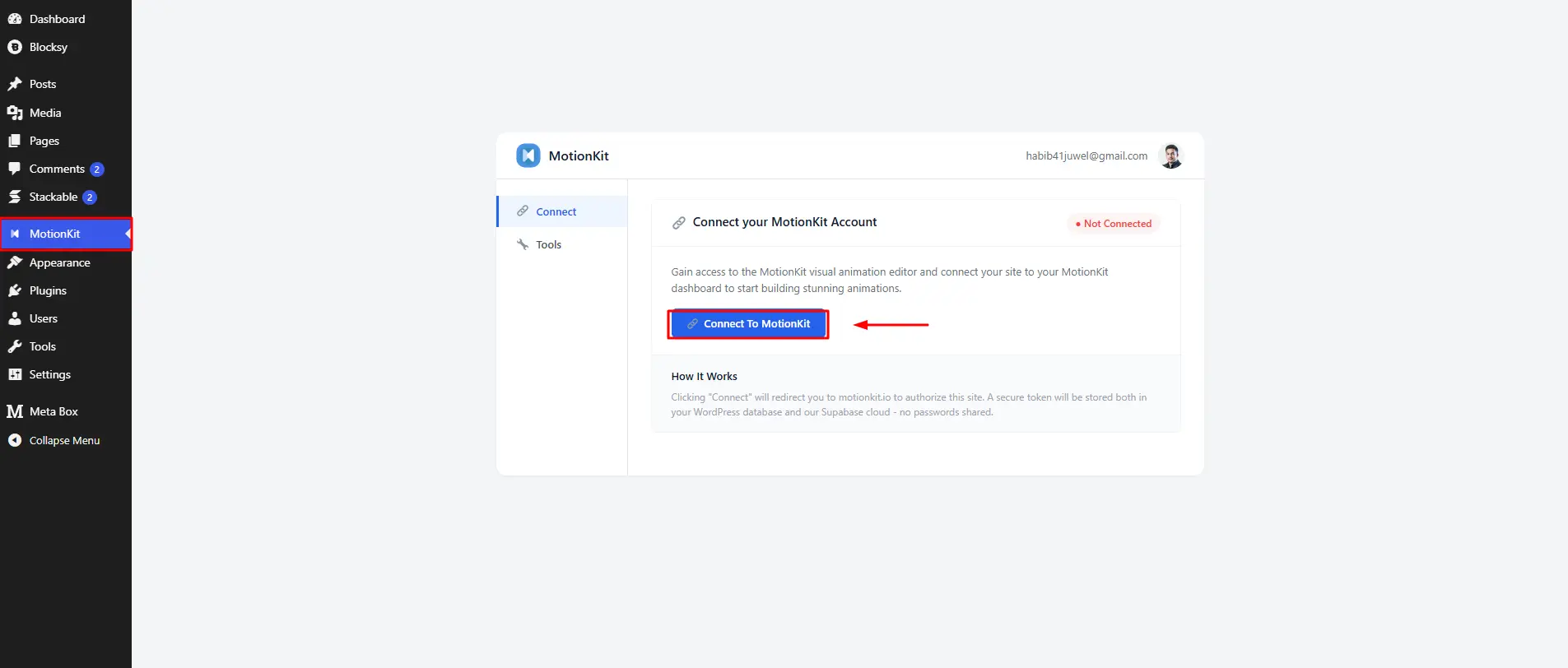The height and width of the screenshot is (668, 1568).
Task: Click the Posts pushpin icon
Action: click(x=15, y=84)
